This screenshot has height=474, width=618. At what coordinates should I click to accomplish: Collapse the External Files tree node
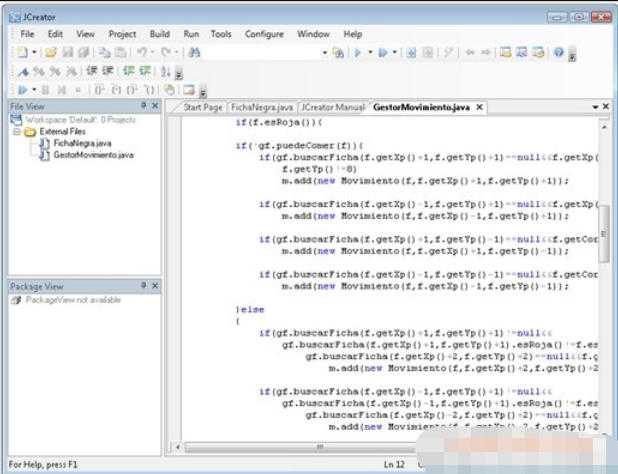17,131
